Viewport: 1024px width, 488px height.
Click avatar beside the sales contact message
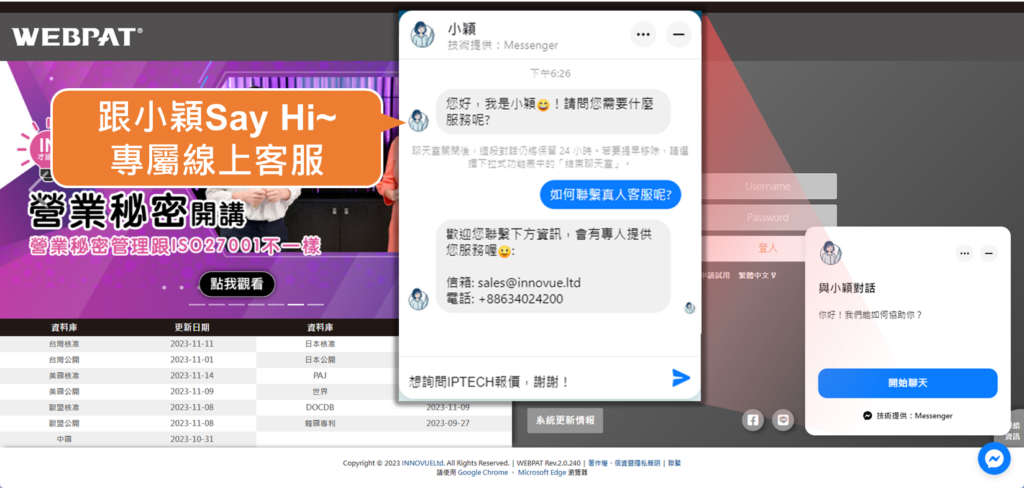pos(419,299)
